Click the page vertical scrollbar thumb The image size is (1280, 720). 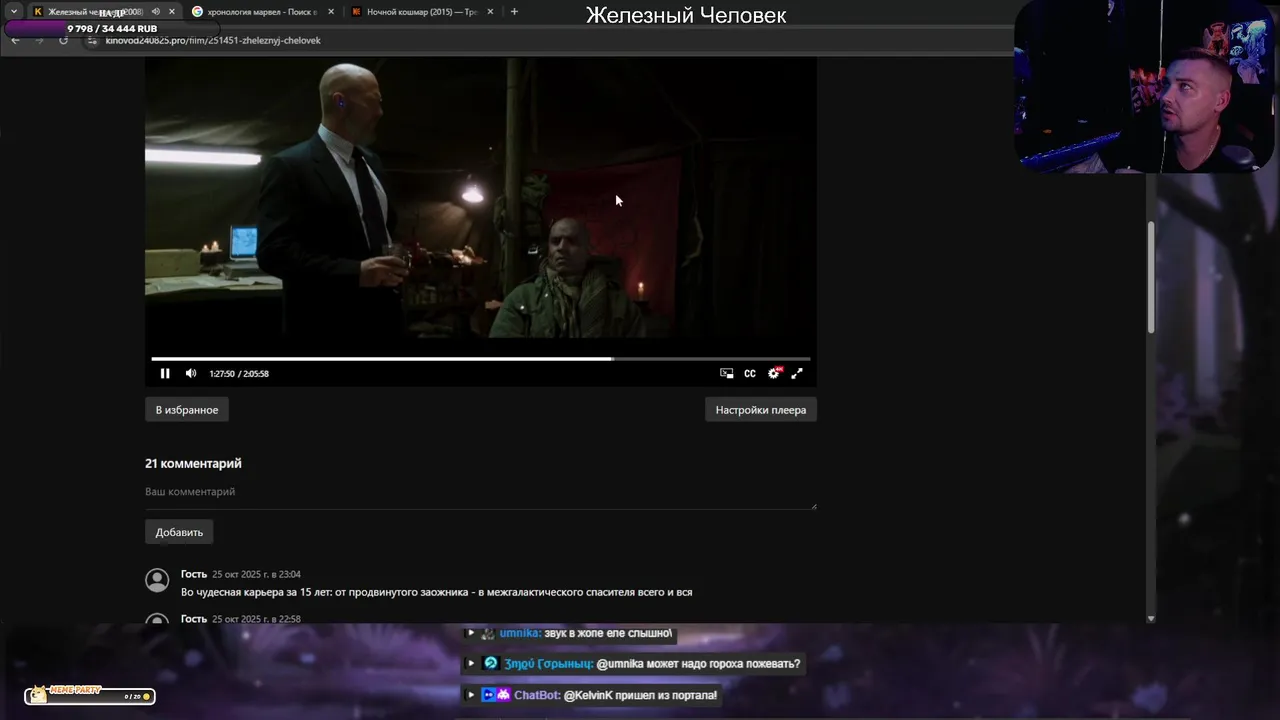1151,278
